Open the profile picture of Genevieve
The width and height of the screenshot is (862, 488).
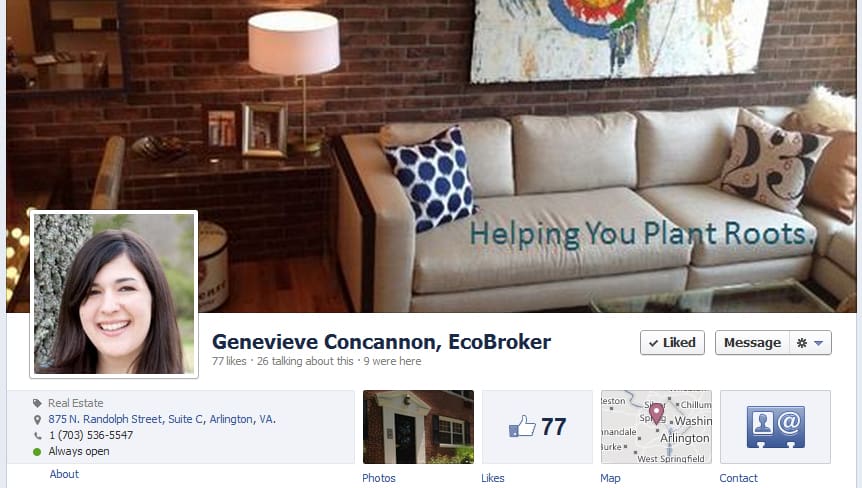point(114,294)
